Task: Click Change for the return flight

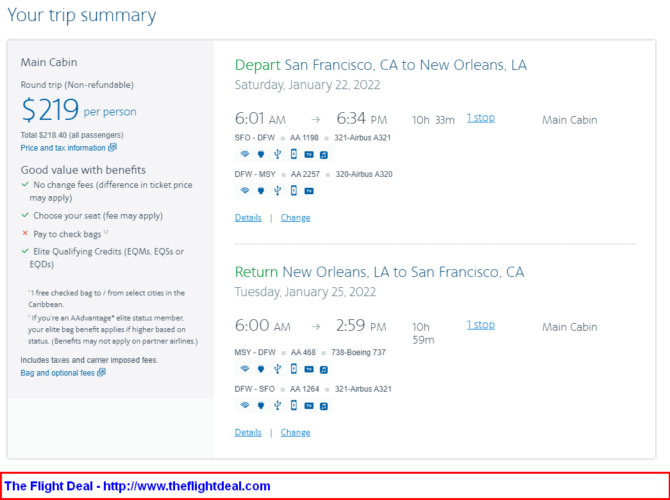Action: [x=295, y=432]
